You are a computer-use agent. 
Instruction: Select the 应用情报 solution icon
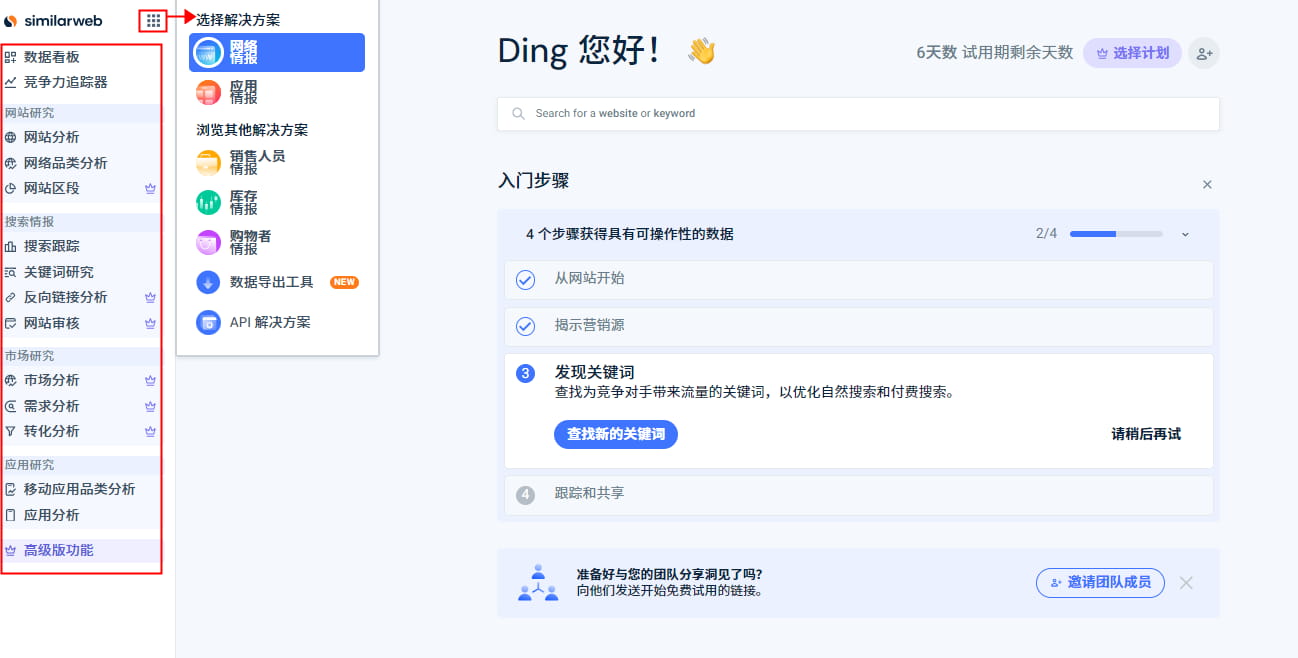tap(209, 92)
